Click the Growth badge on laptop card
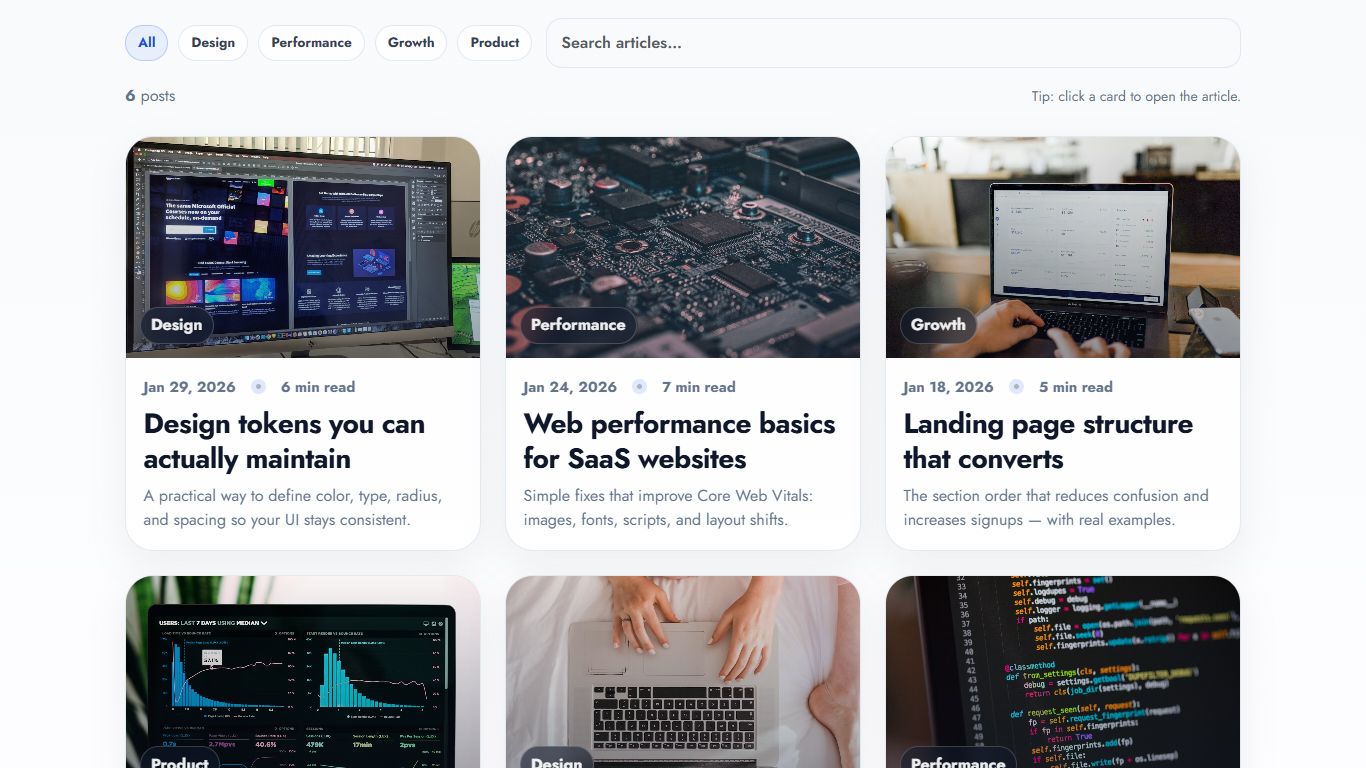The image size is (1366, 768). click(938, 325)
